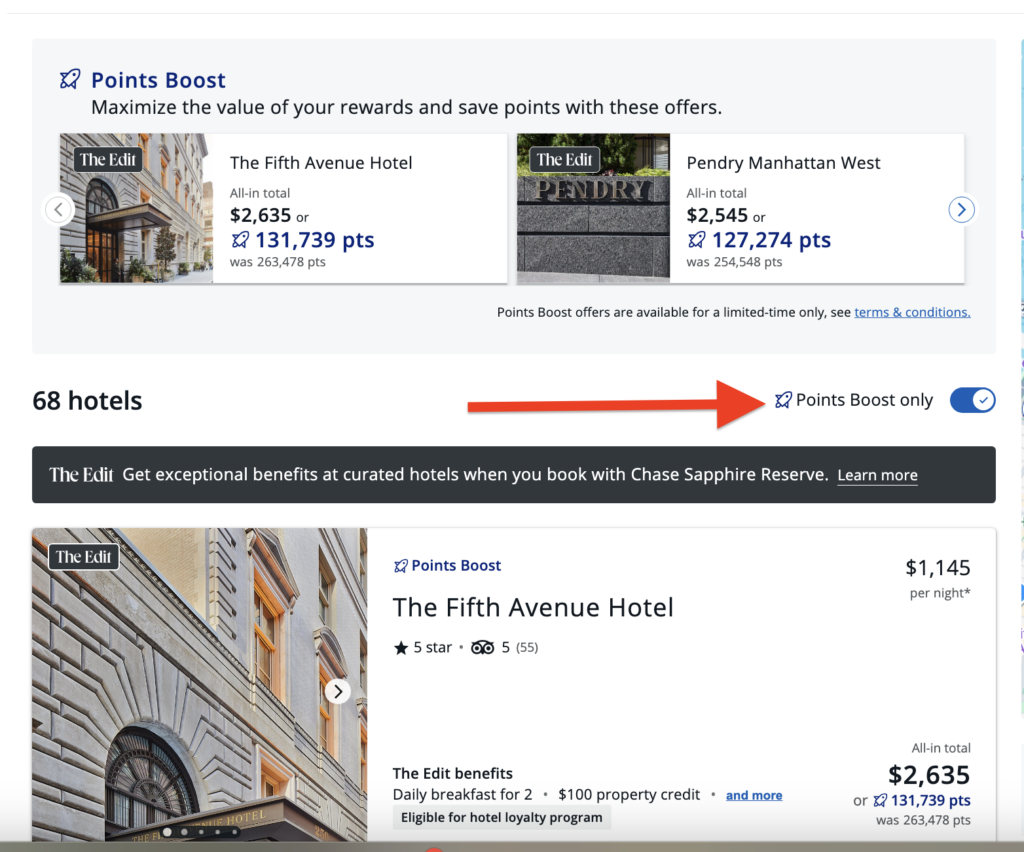Viewport: 1024px width, 852px height.
Task: Advance to next photo of Fifth Avenue Hotel
Action: click(338, 691)
